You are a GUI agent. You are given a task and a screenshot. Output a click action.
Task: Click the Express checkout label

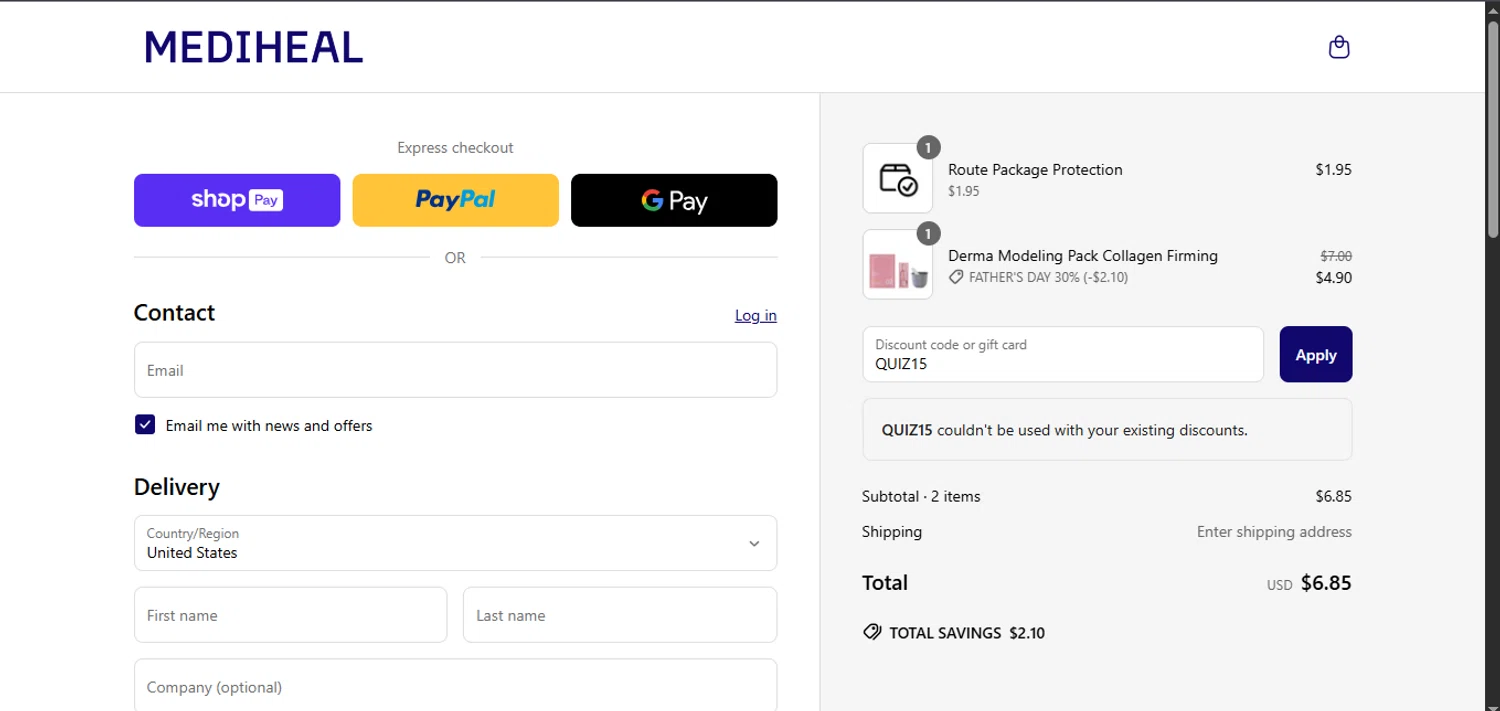(455, 148)
